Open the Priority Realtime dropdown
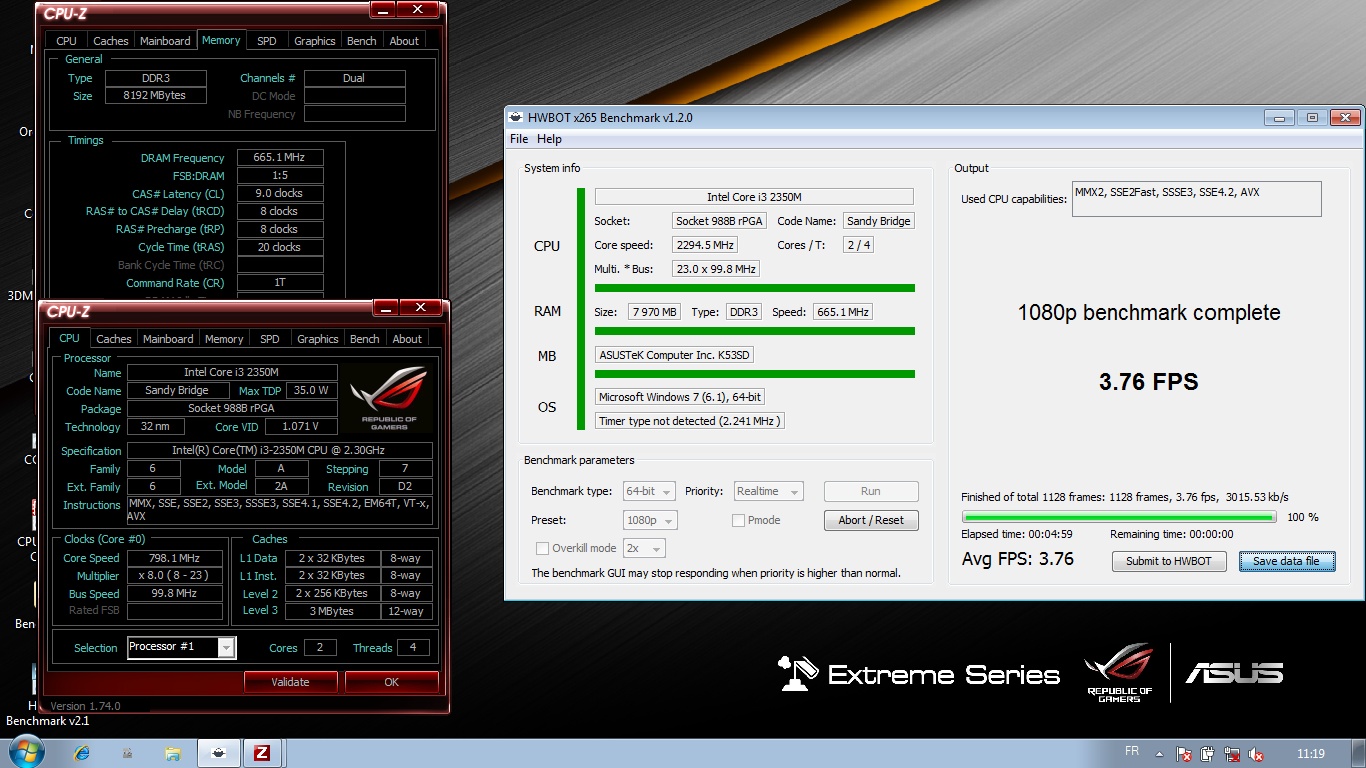Viewport: 1366px width, 768px height. (x=769, y=491)
